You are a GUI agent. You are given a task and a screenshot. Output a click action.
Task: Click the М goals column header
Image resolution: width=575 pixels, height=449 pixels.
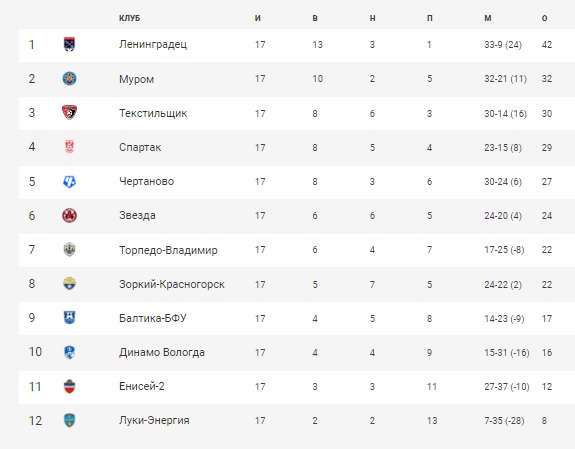[488, 18]
